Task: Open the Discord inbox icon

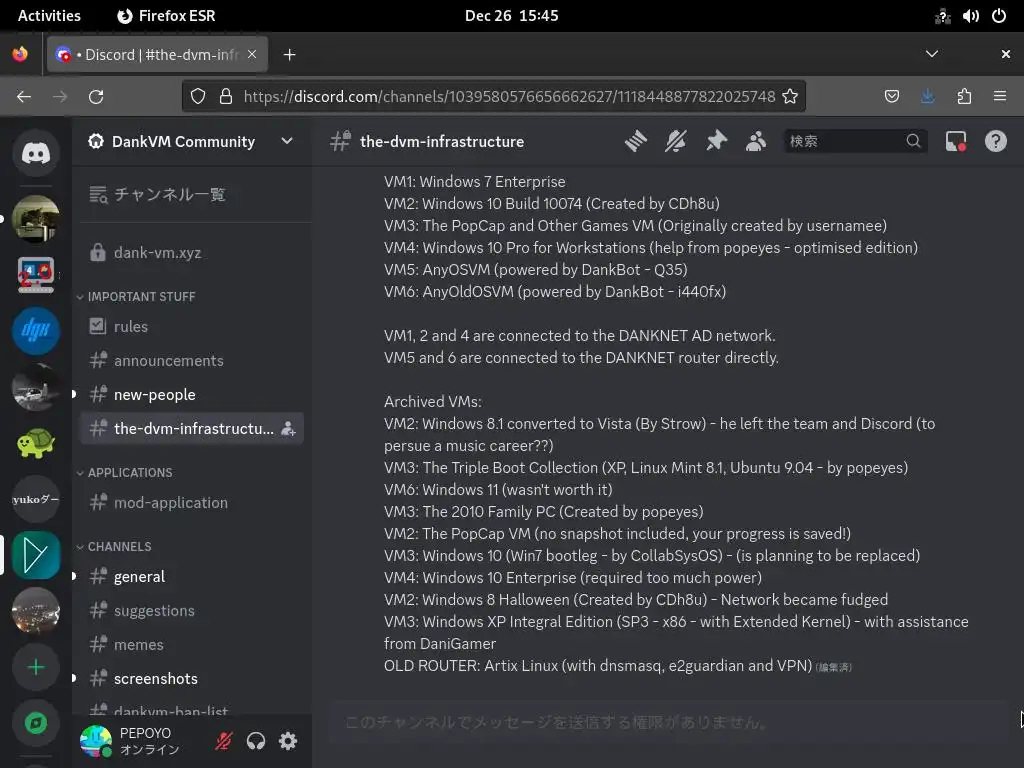Action: tap(956, 141)
